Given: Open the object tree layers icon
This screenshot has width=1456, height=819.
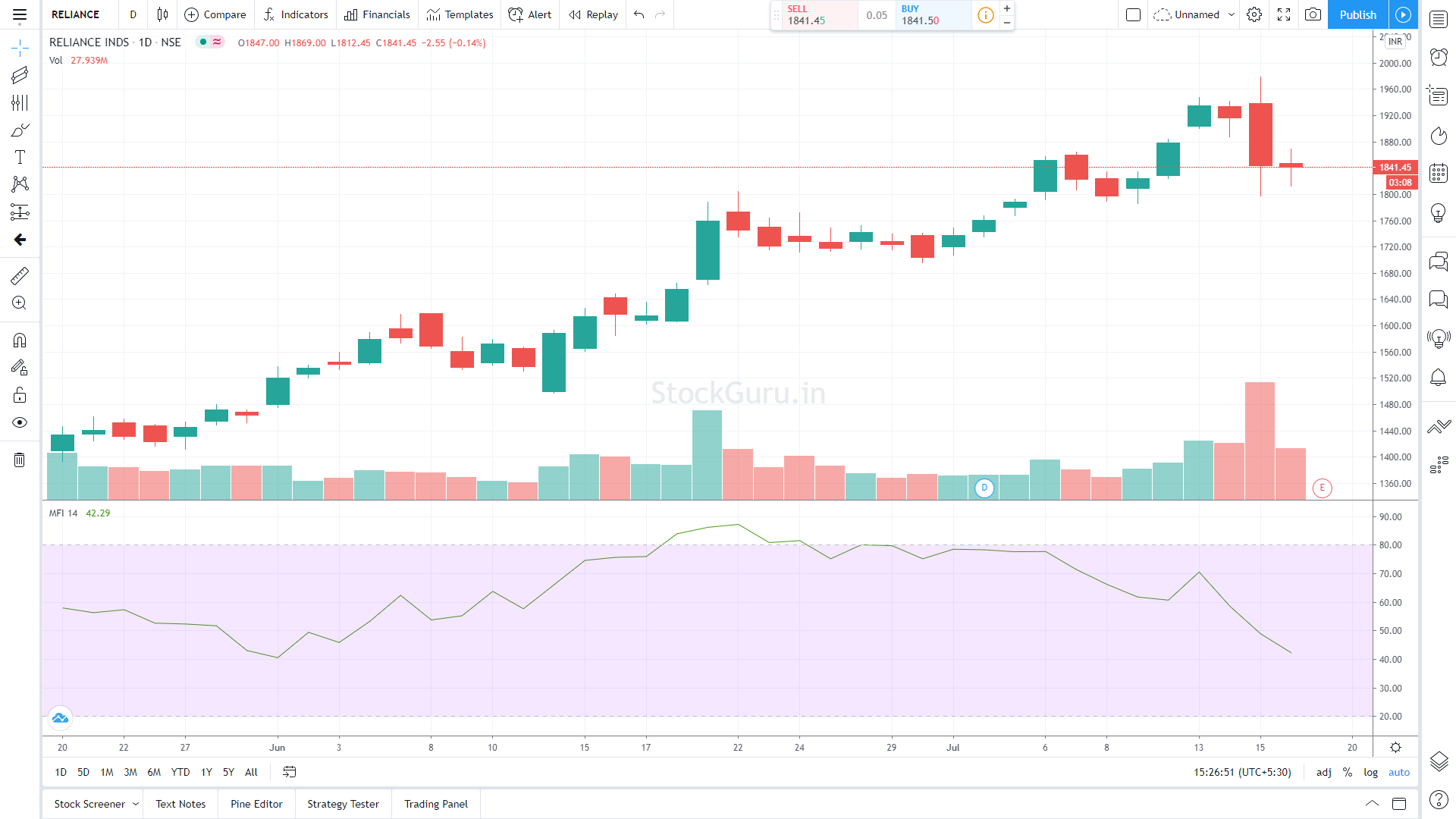Looking at the screenshot, I should pyautogui.click(x=1439, y=761).
